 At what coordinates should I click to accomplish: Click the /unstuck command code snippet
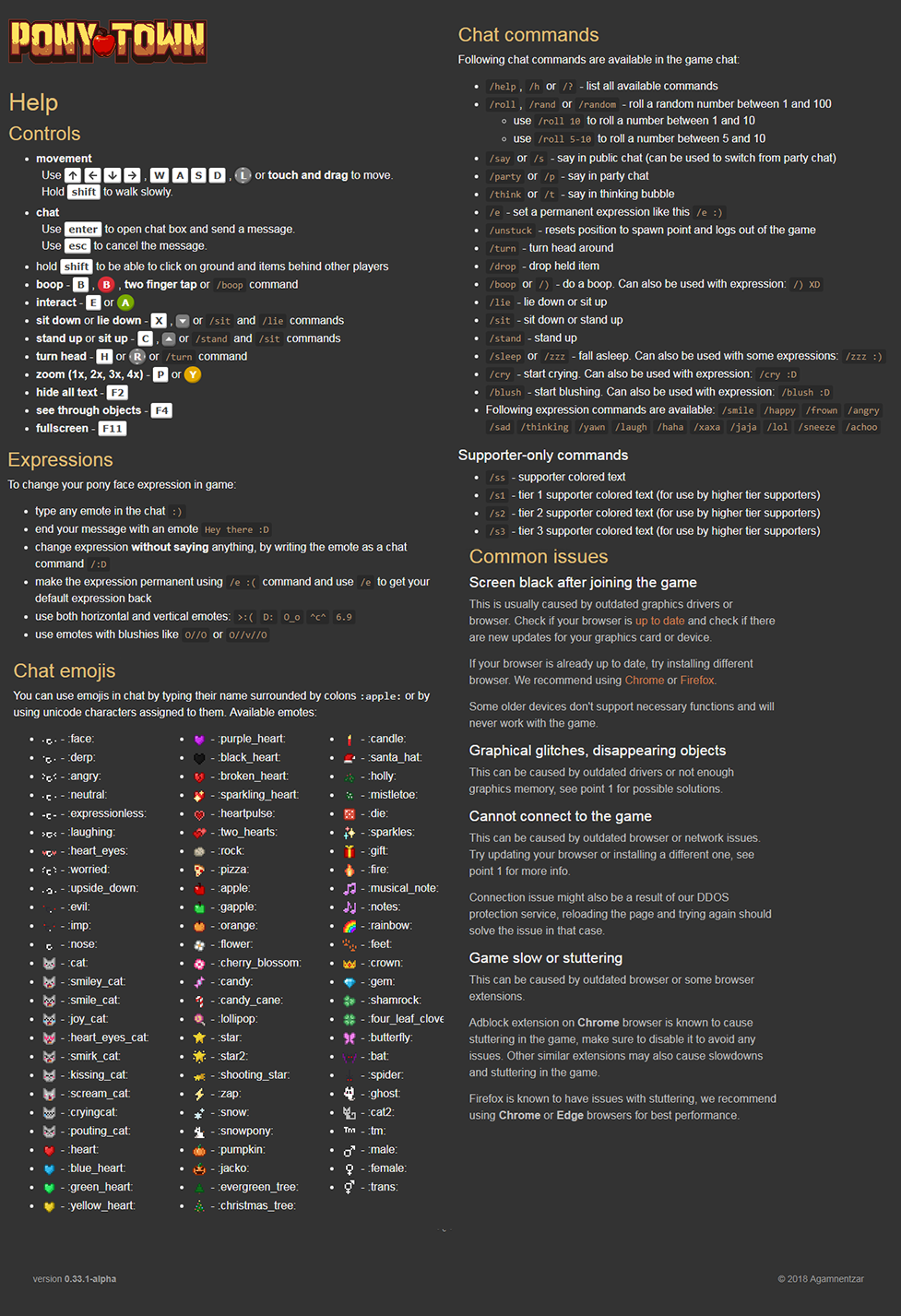coord(511,231)
